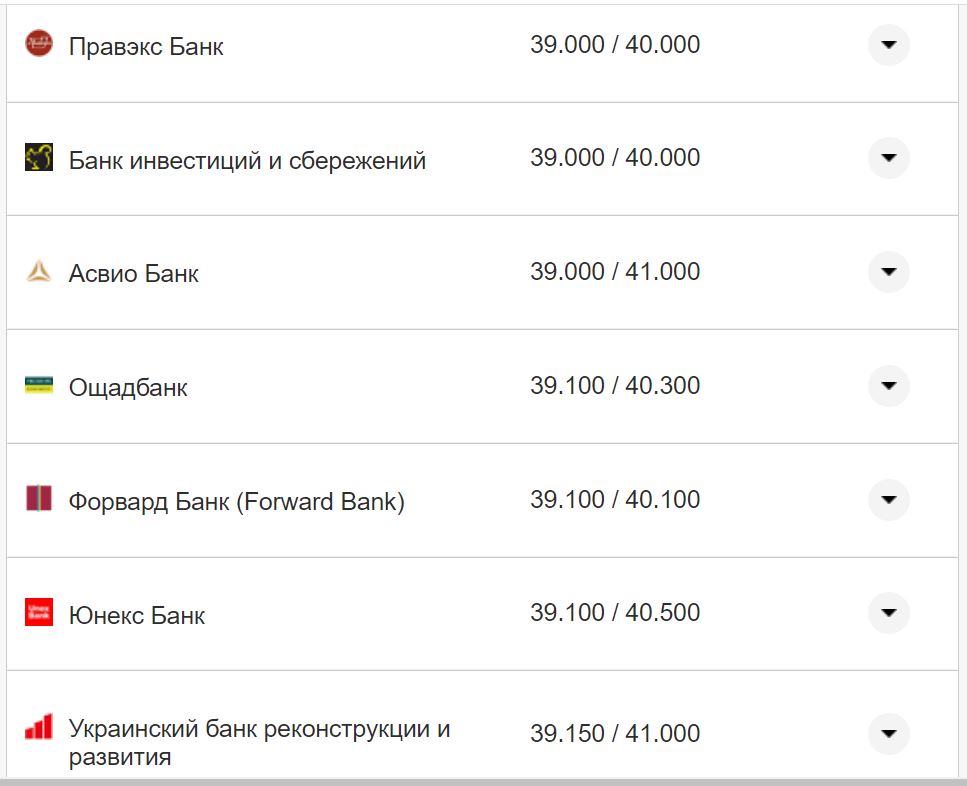
Task: Open the dropdown for Юнекс Банк
Action: pos(888,613)
